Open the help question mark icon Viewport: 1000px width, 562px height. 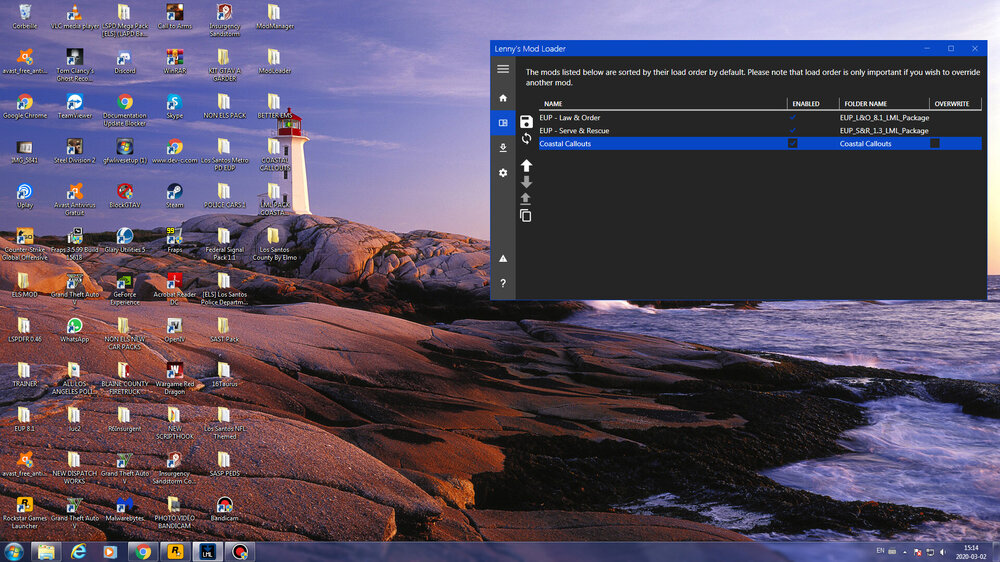(x=503, y=283)
